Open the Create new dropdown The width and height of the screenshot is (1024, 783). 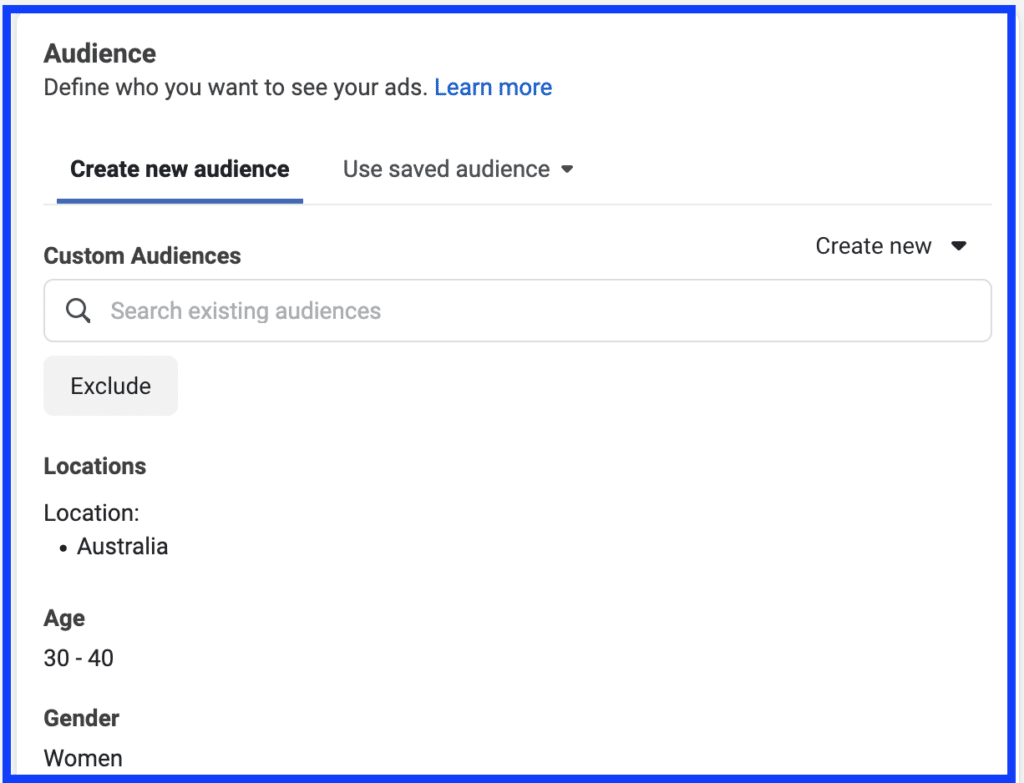point(891,246)
